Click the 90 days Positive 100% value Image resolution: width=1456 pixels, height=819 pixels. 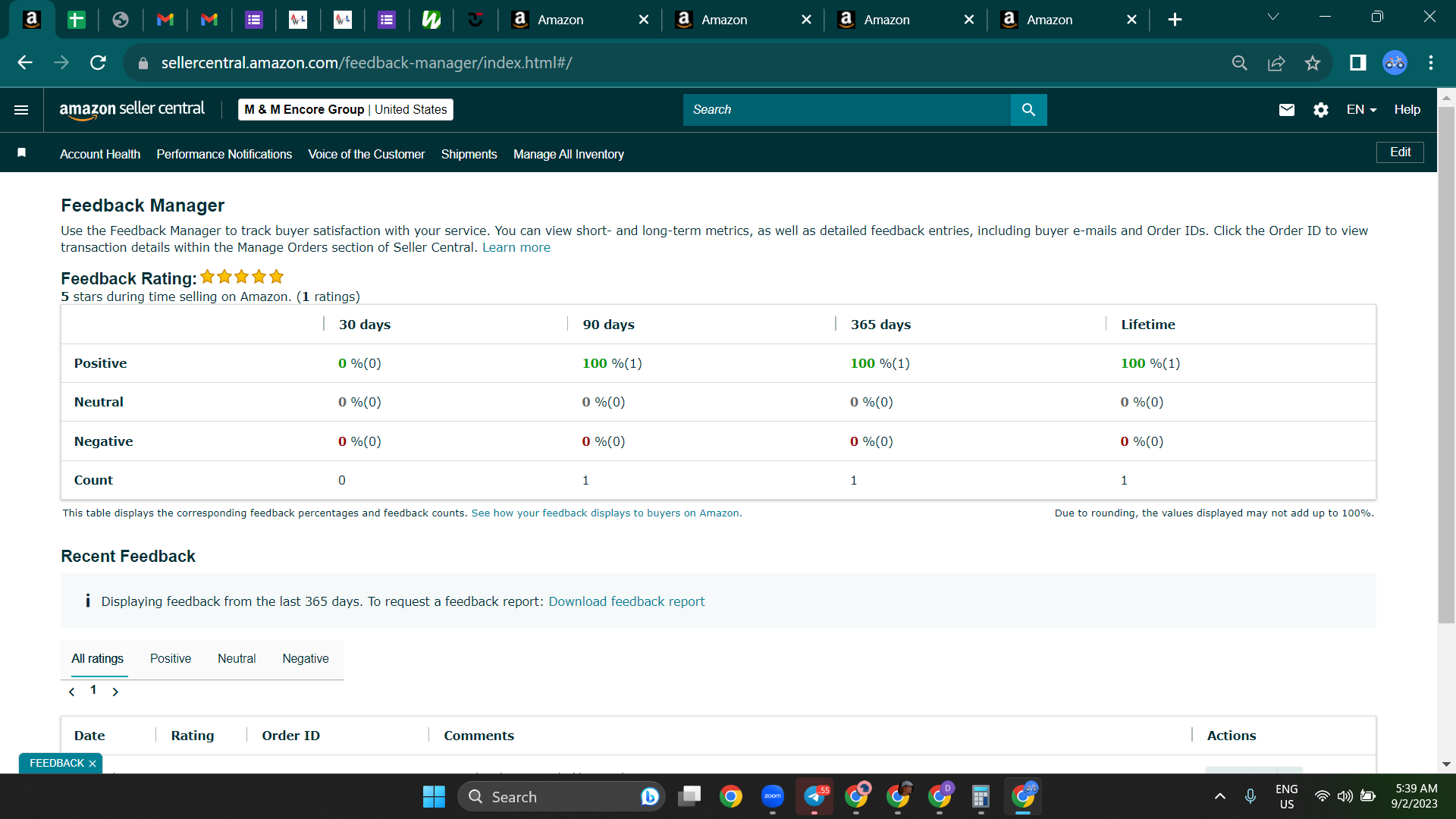[x=612, y=363]
